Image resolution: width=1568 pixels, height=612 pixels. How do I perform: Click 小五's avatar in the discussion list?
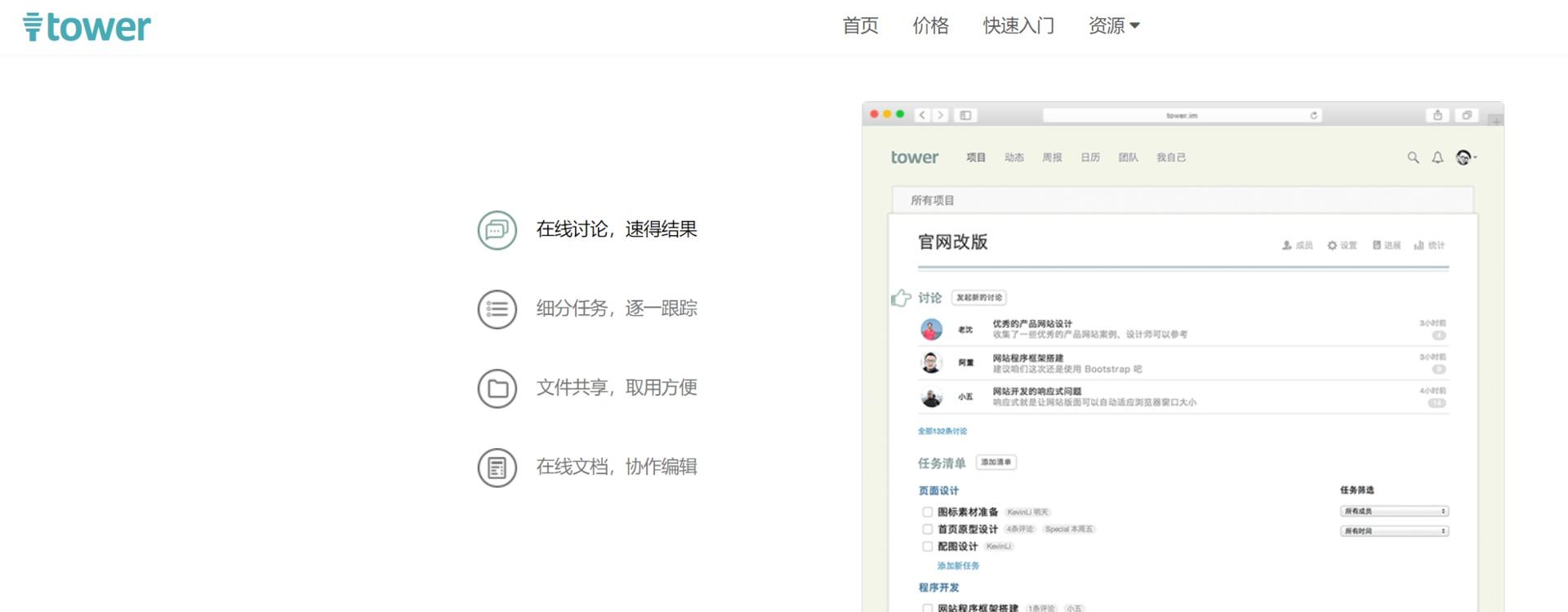[x=931, y=397]
